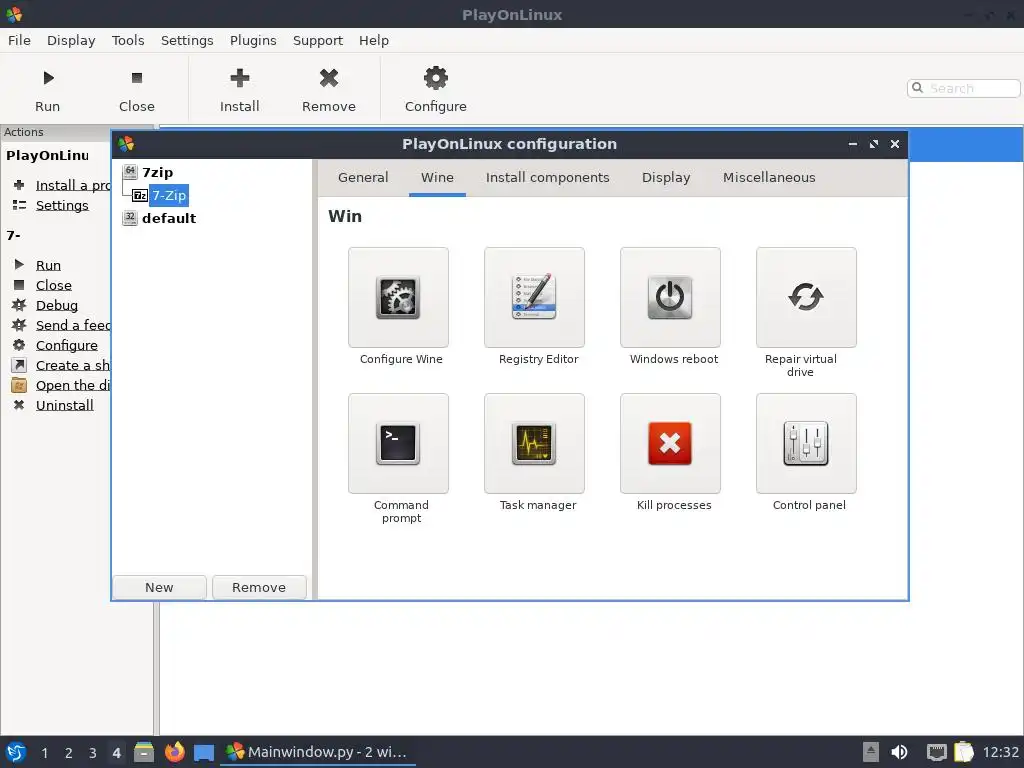Click the New virtual drive button
The image size is (1024, 768).
click(x=159, y=587)
